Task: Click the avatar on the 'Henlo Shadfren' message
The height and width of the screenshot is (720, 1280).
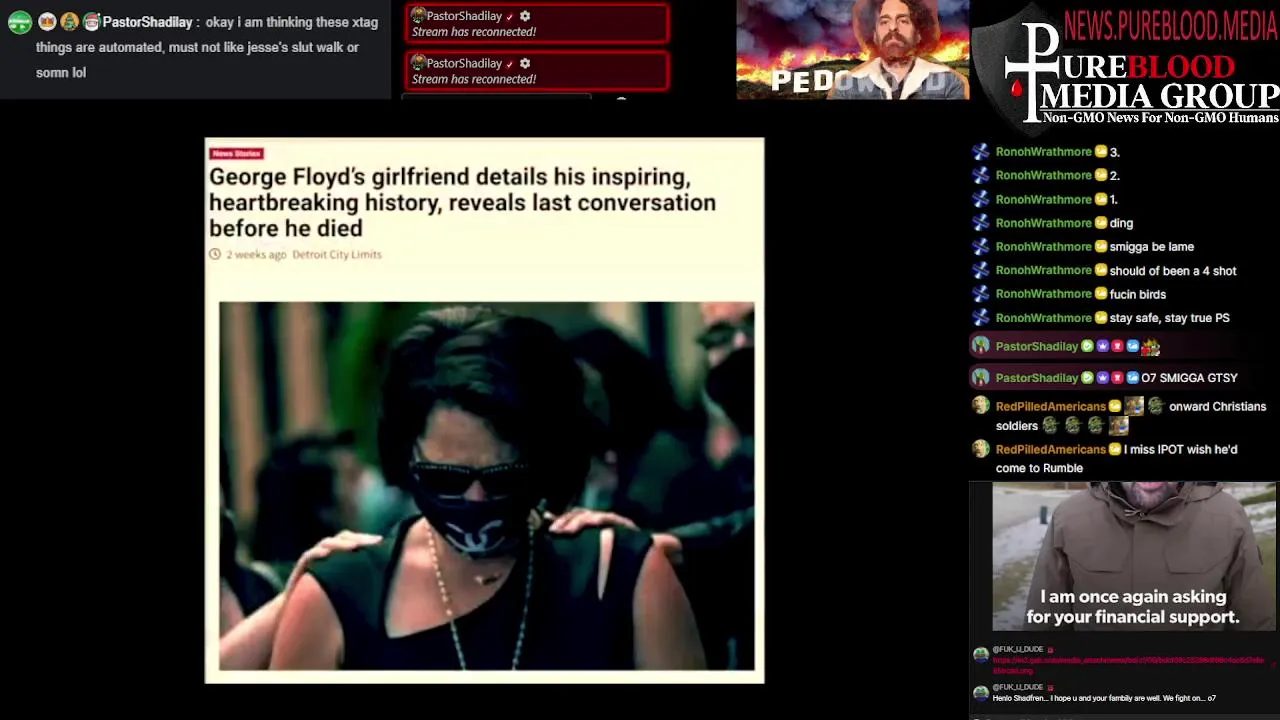Action: (x=981, y=693)
